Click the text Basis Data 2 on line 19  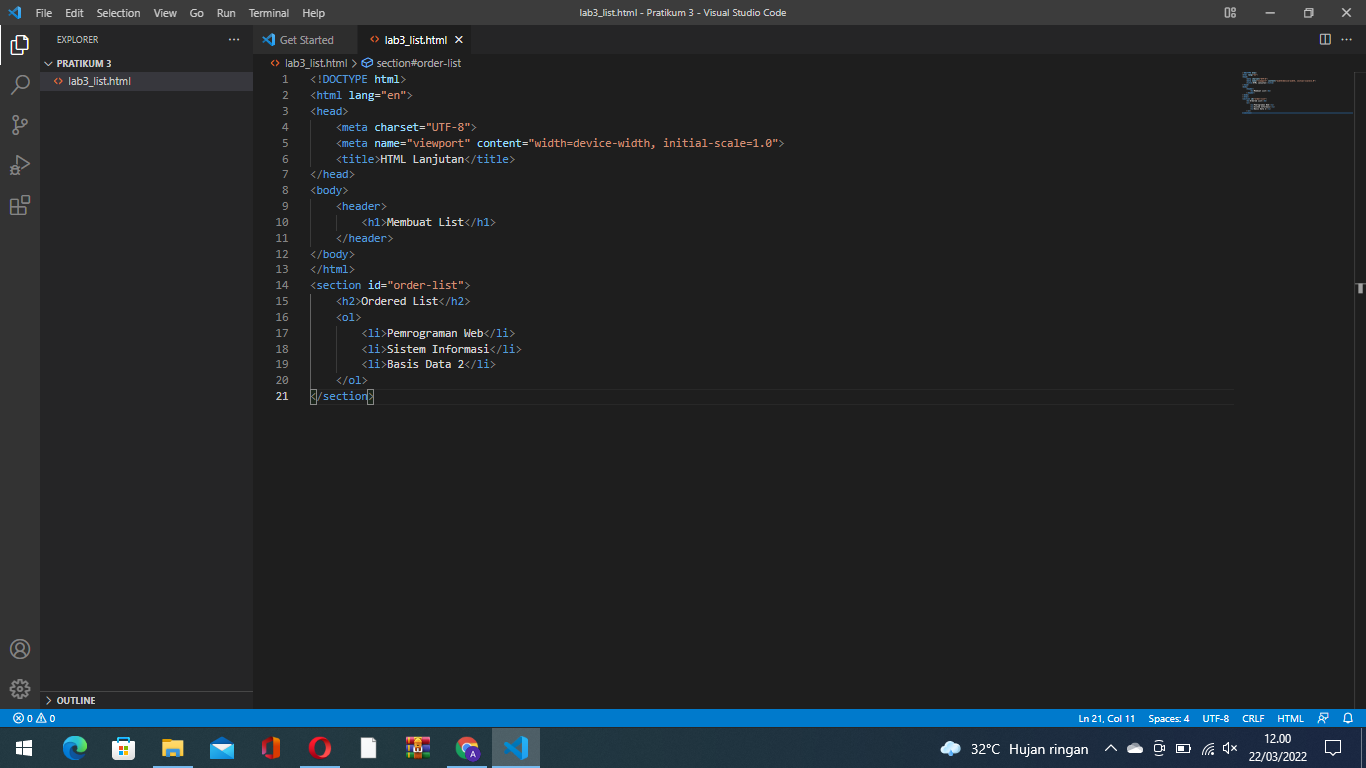[425, 364]
